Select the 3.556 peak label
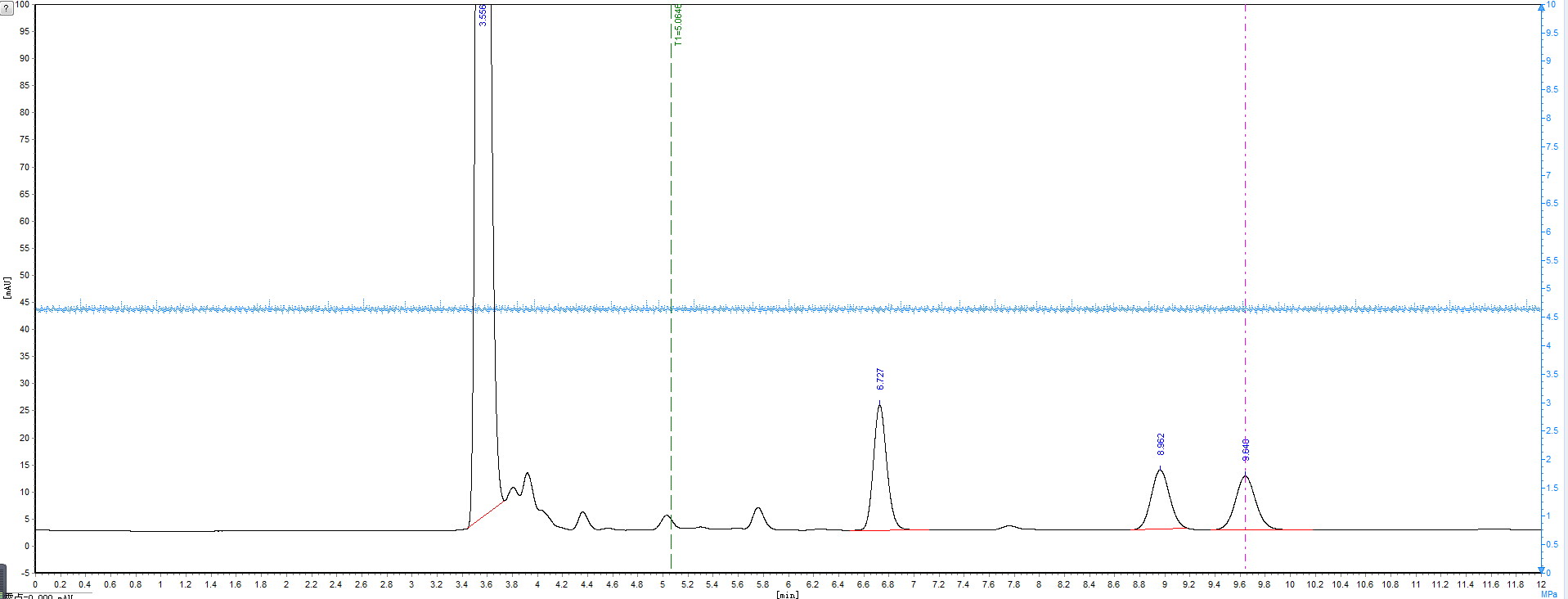 483,15
